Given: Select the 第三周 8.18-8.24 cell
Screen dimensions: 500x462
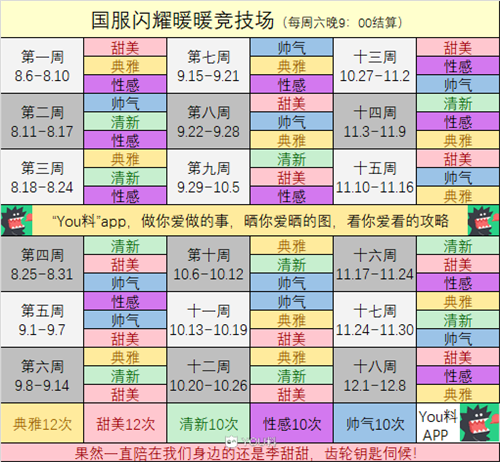Looking at the screenshot, I should tap(42, 177).
